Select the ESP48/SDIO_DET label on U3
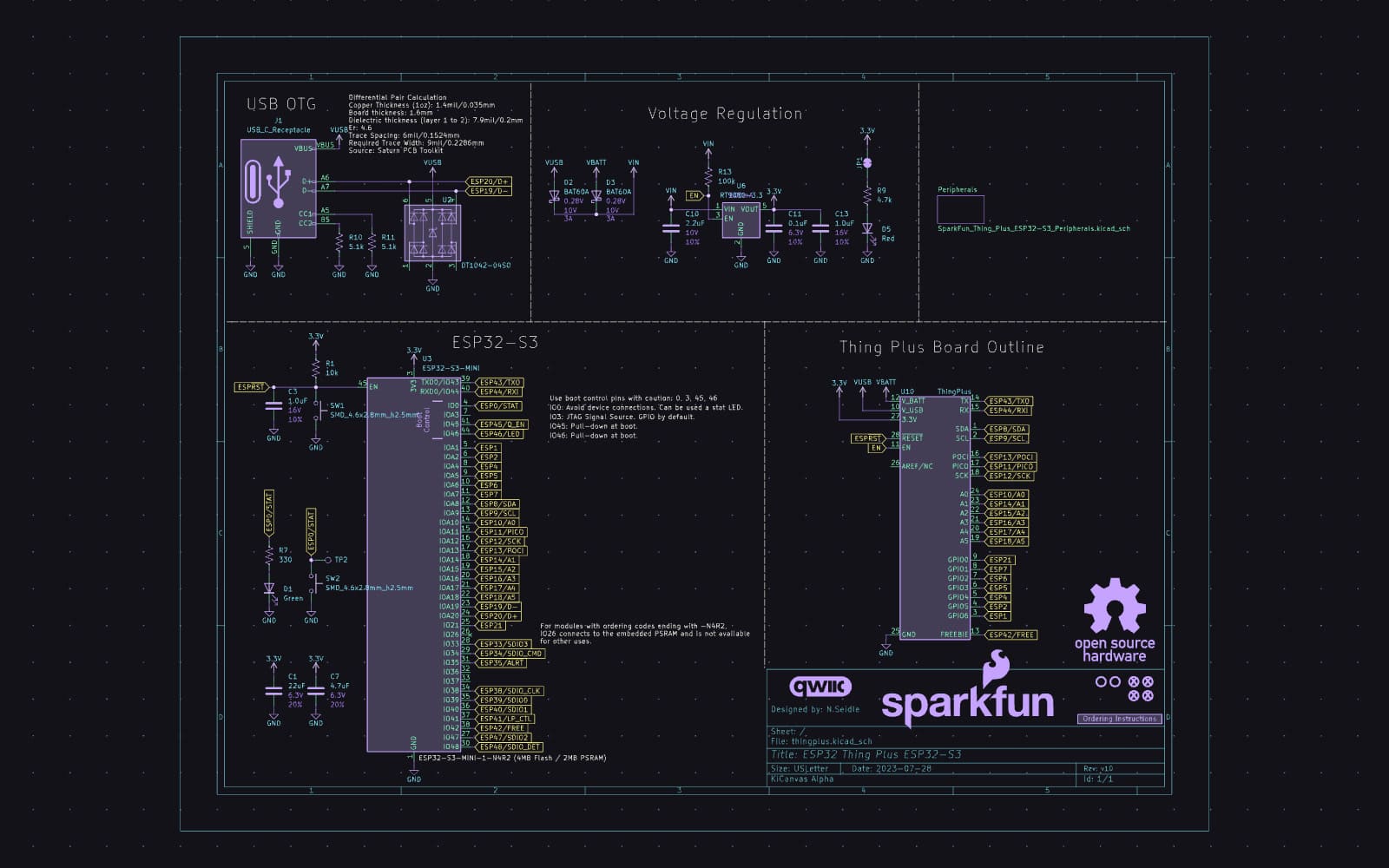The image size is (1389, 868). point(510,746)
